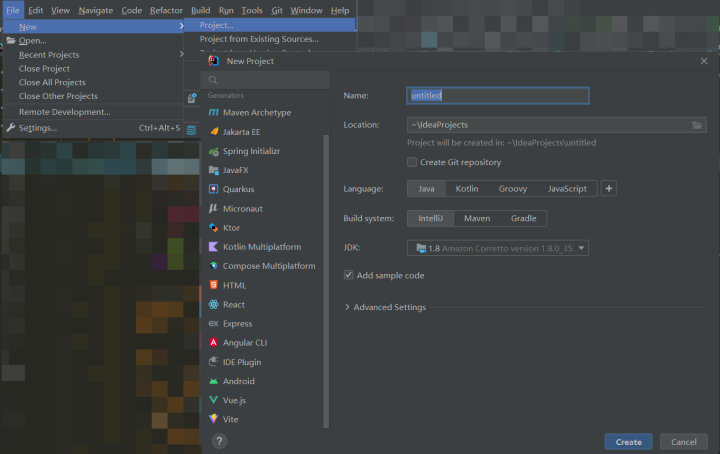This screenshot has height=454, width=720.
Task: Switch language to JavaScript
Action: point(567,189)
